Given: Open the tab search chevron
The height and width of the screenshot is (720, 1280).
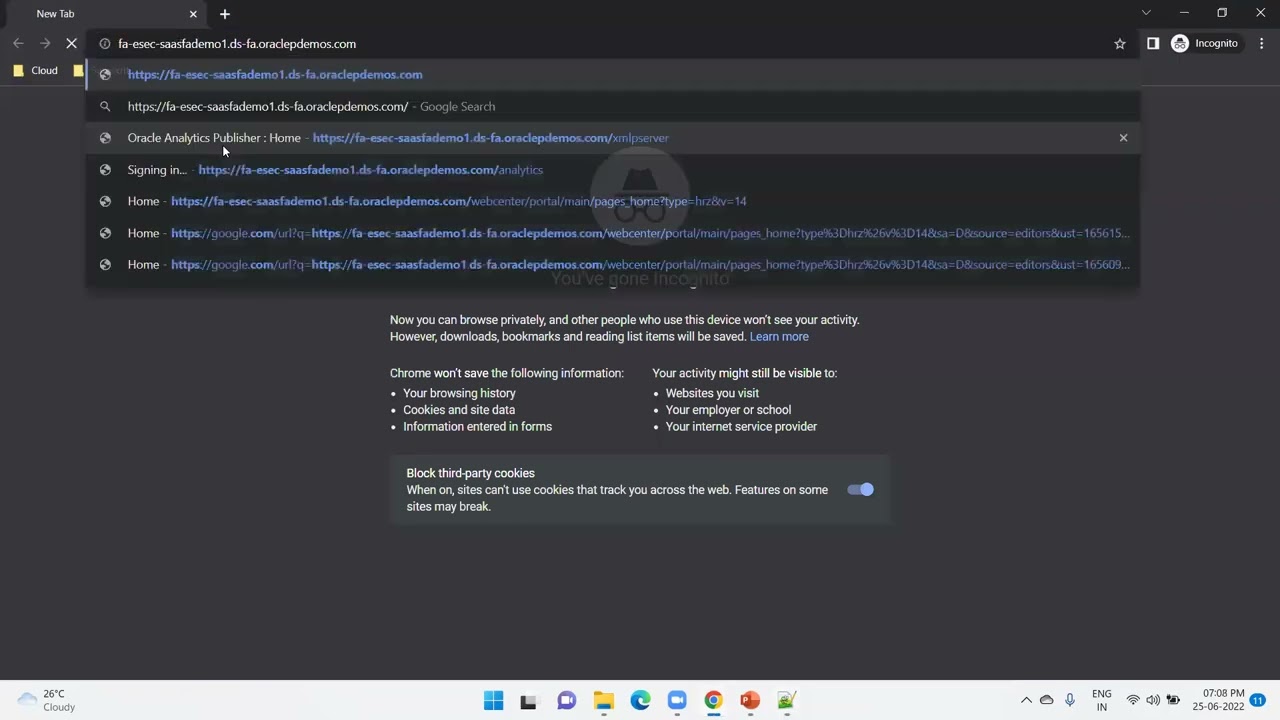Looking at the screenshot, I should point(1146,13).
